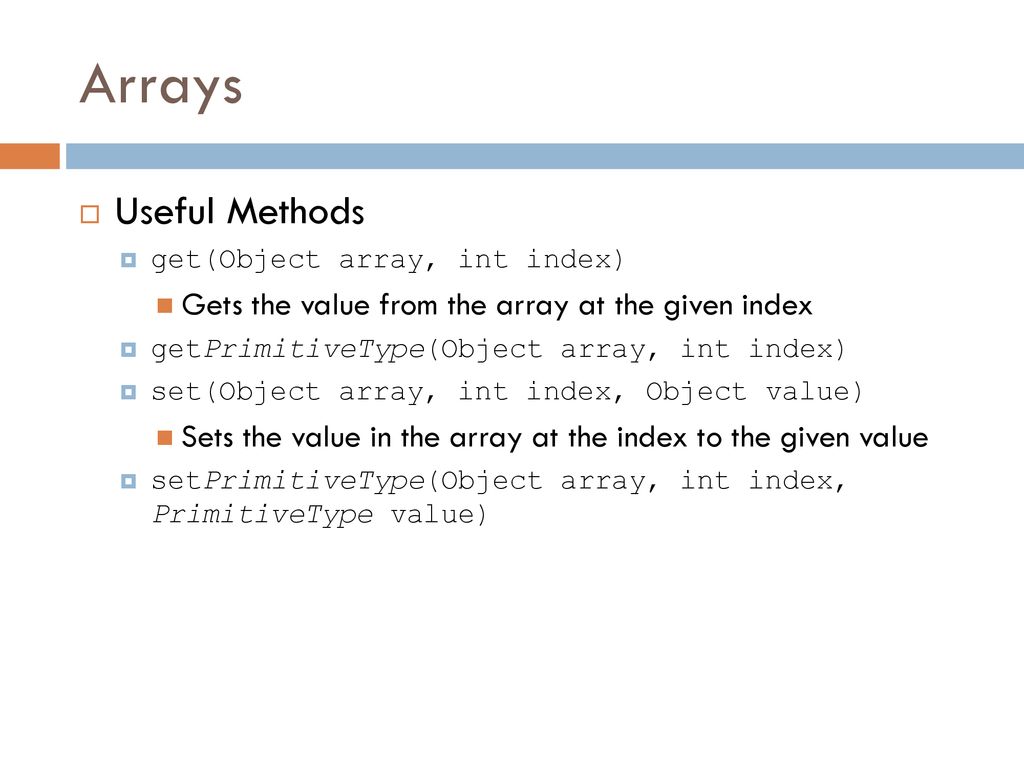Click the orange bullet before Gets the value
This screenshot has height=768, width=1024.
165,306
